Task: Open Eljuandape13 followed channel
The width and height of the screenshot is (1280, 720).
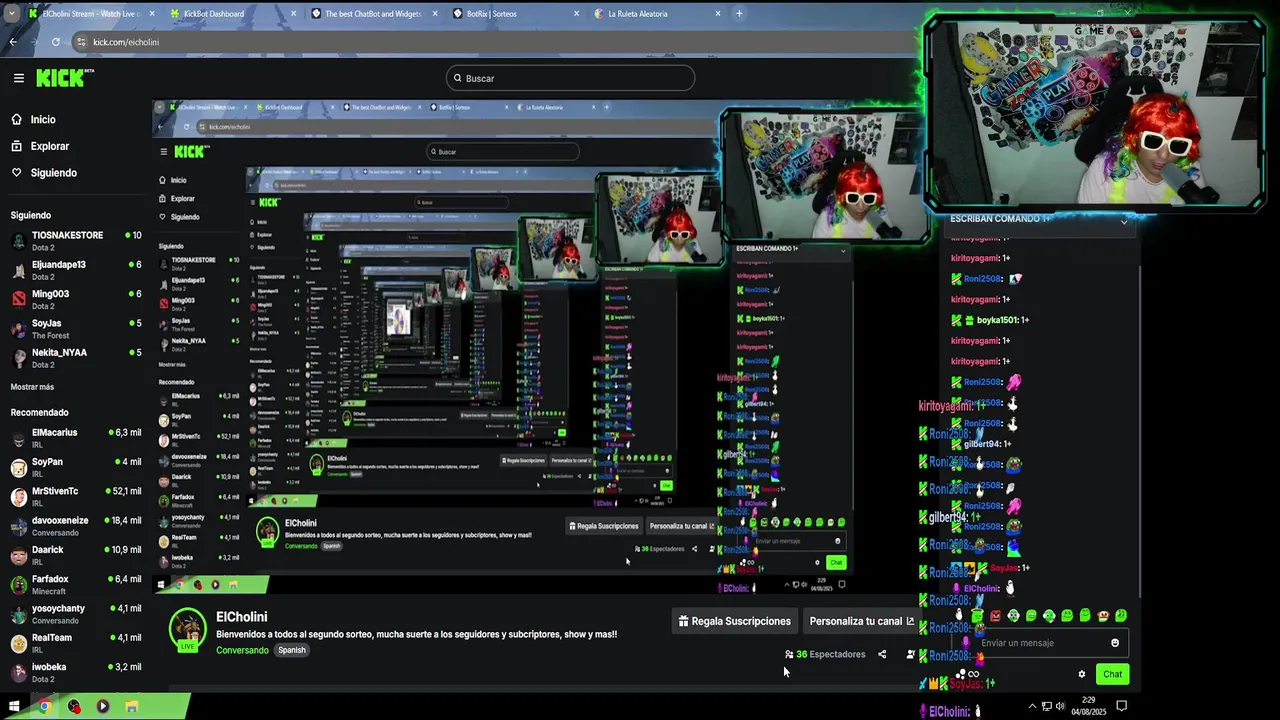Action: coord(76,270)
